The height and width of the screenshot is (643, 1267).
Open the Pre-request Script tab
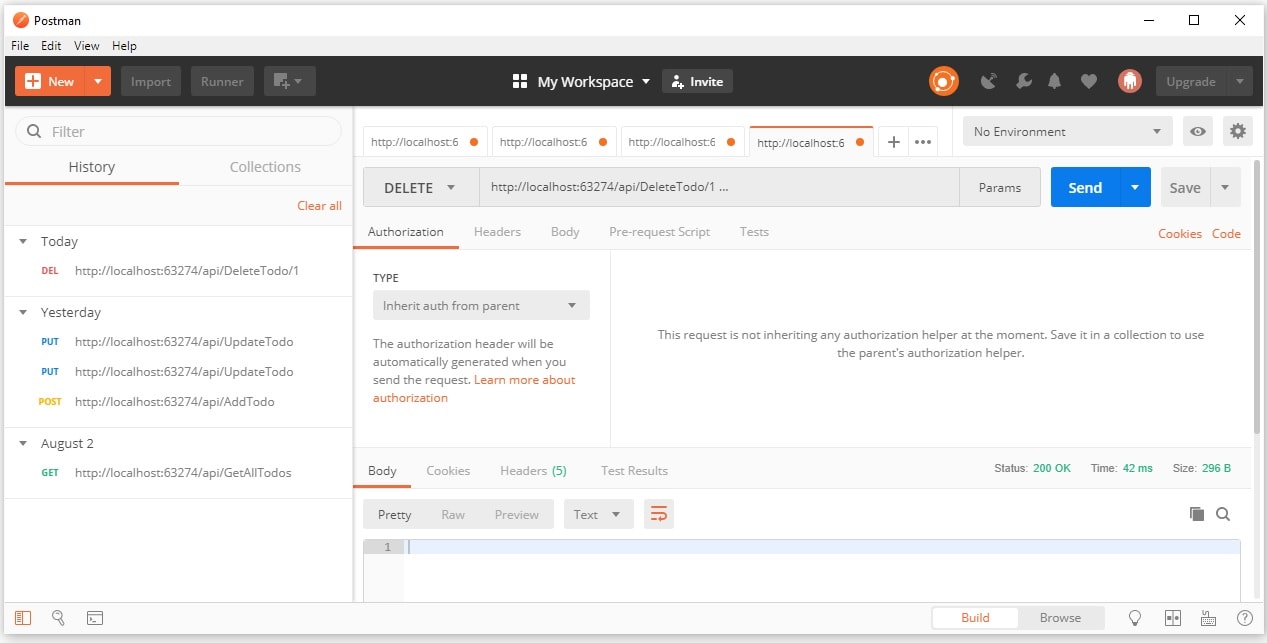659,232
